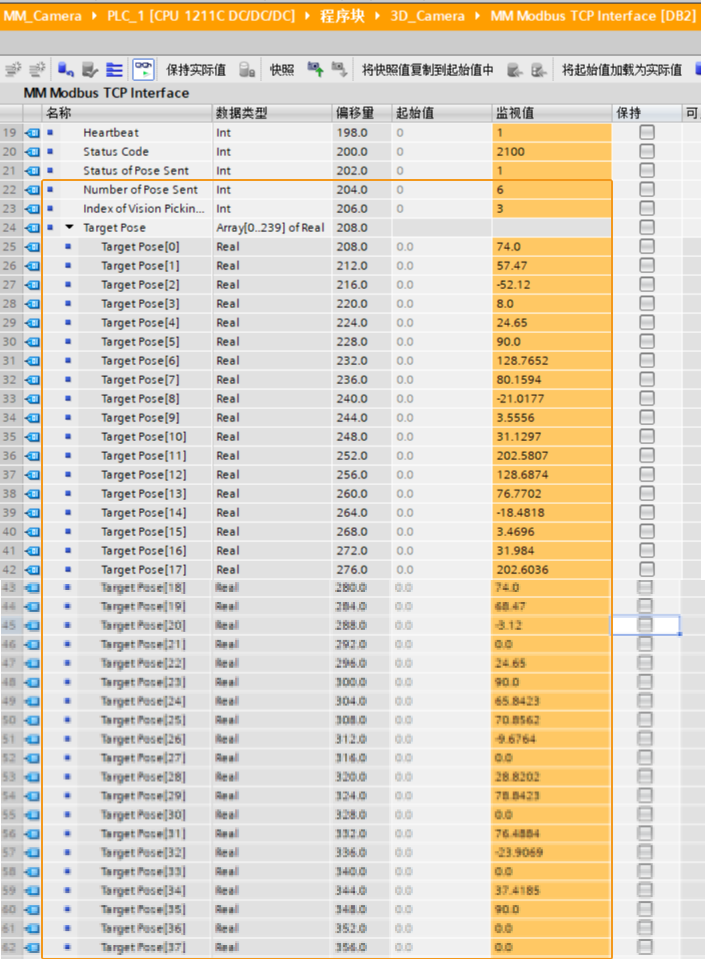Click the 起始值 column header
Viewport: 705px width, 959px height.
[x=441, y=113]
